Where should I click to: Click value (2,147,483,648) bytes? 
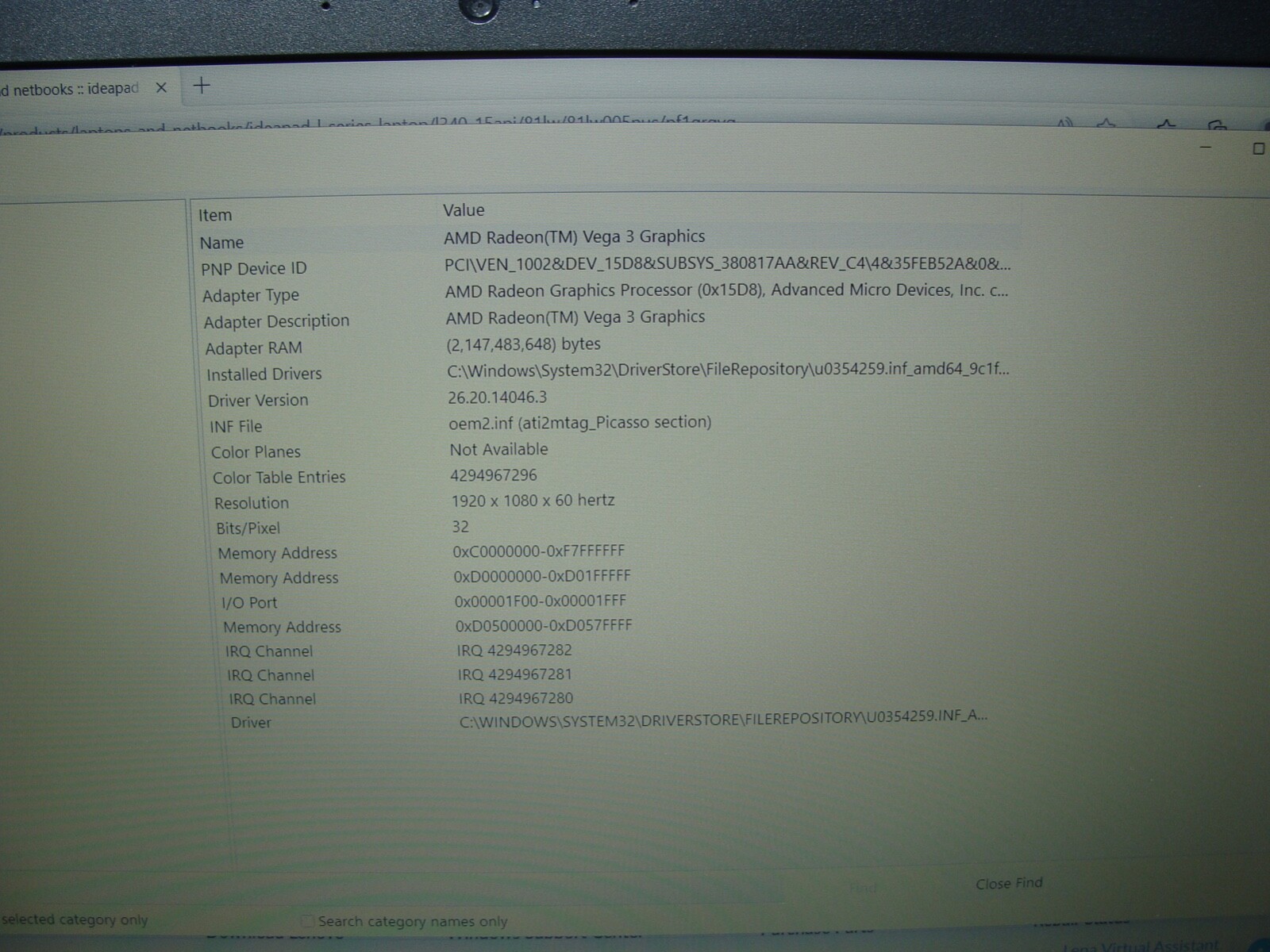pyautogui.click(x=523, y=344)
